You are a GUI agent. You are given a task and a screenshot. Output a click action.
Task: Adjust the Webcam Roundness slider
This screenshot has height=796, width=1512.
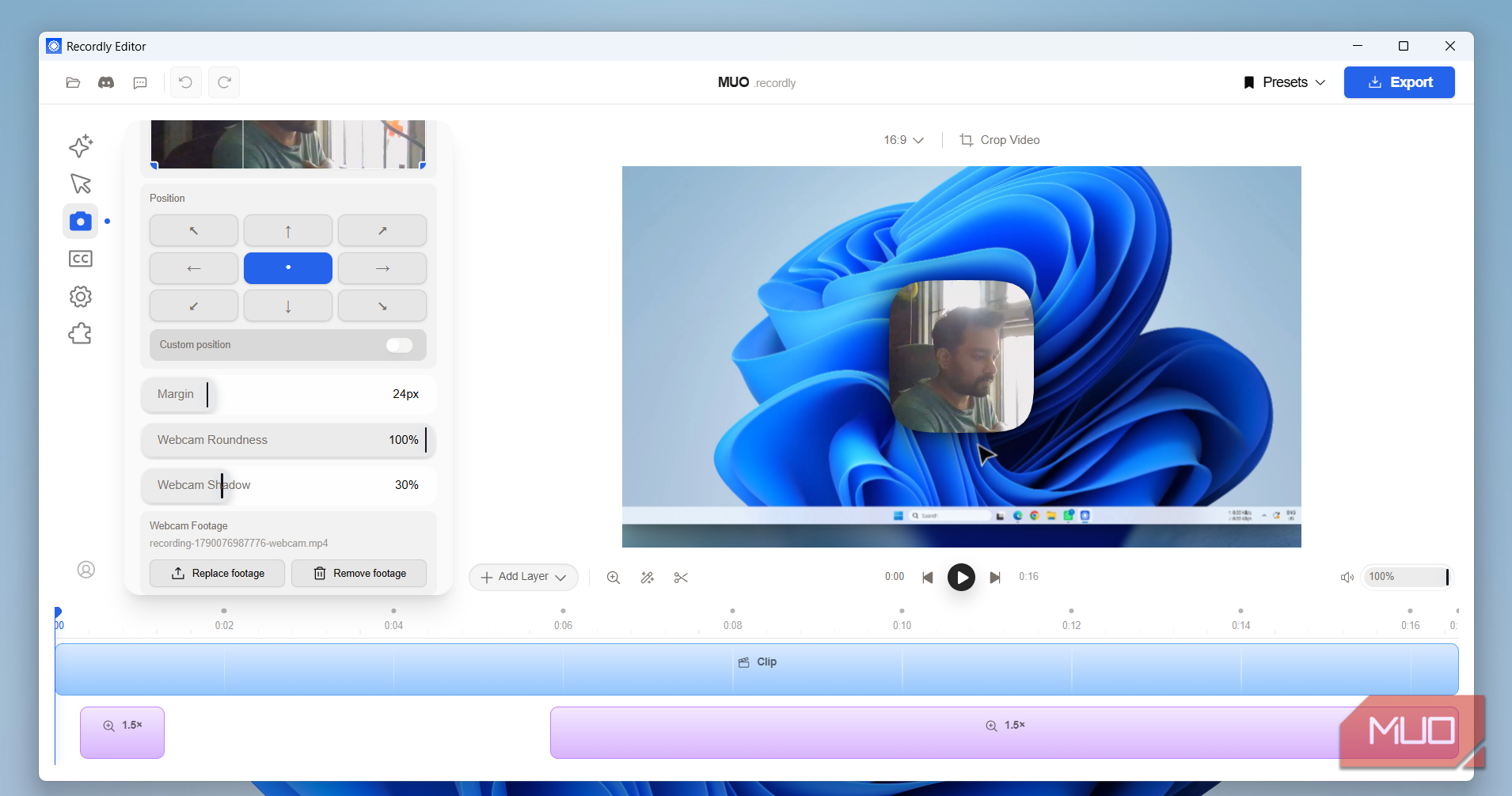click(288, 440)
